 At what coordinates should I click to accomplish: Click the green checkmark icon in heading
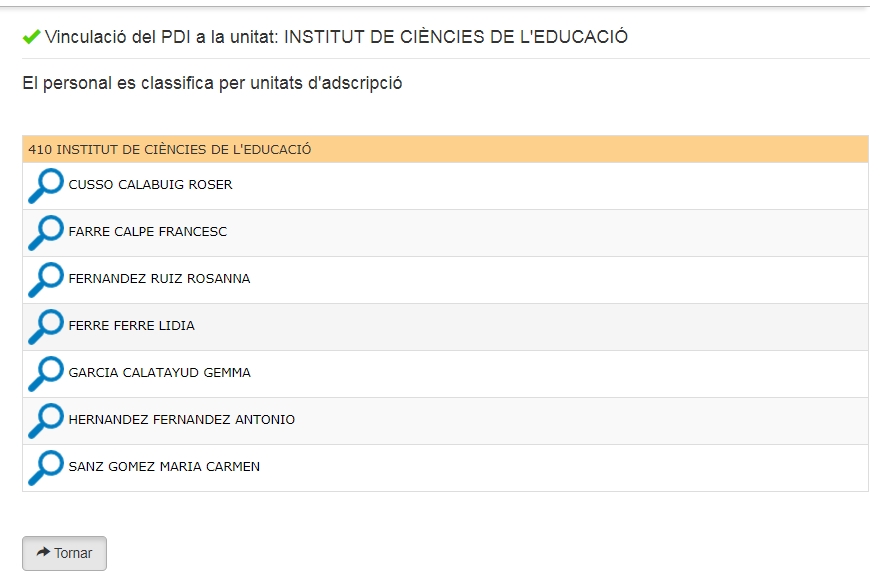click(x=31, y=37)
